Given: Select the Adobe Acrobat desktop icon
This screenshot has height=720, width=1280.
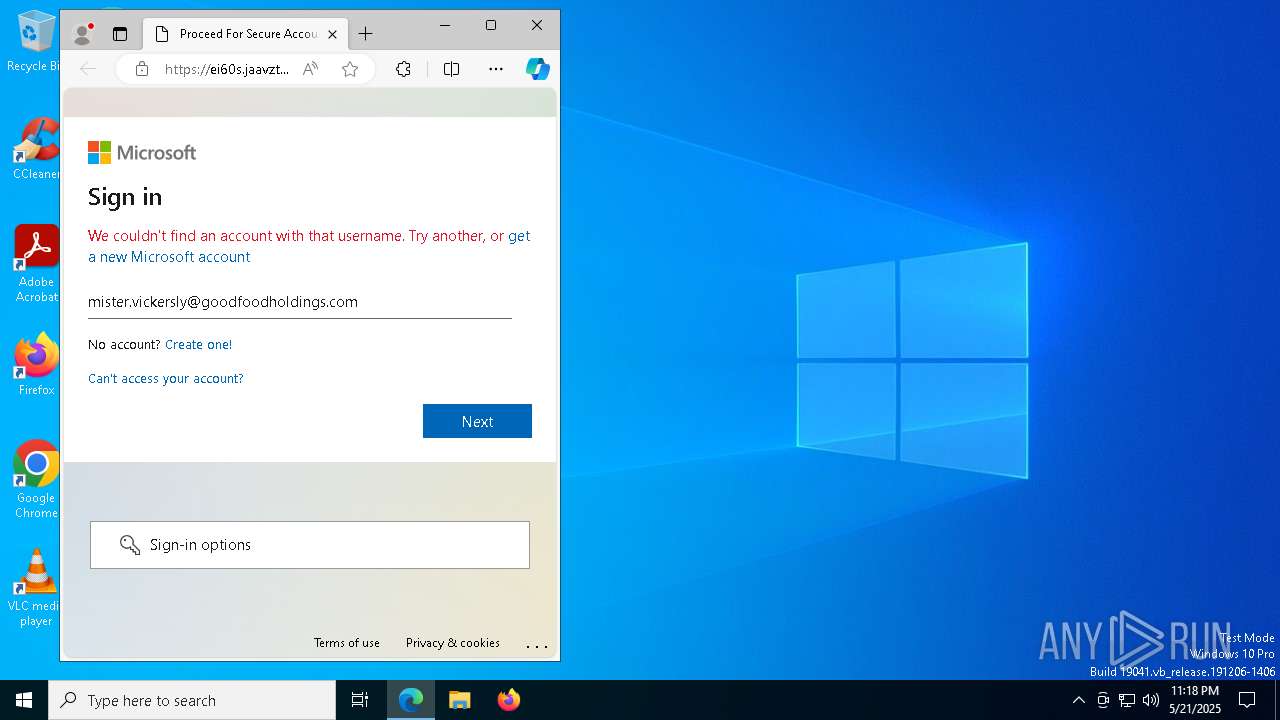Looking at the screenshot, I should (36, 264).
